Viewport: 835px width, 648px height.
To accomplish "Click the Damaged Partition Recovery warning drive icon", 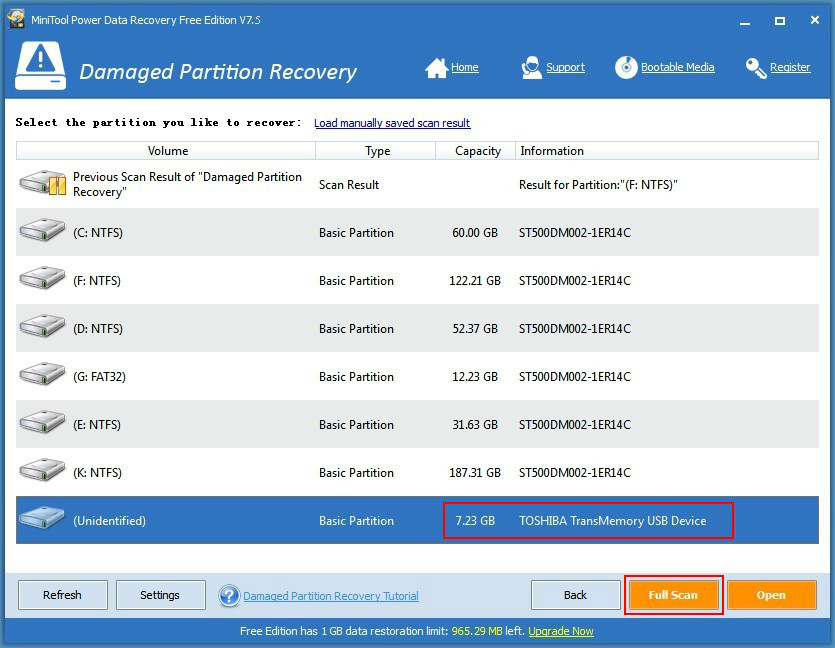I will click(x=40, y=66).
